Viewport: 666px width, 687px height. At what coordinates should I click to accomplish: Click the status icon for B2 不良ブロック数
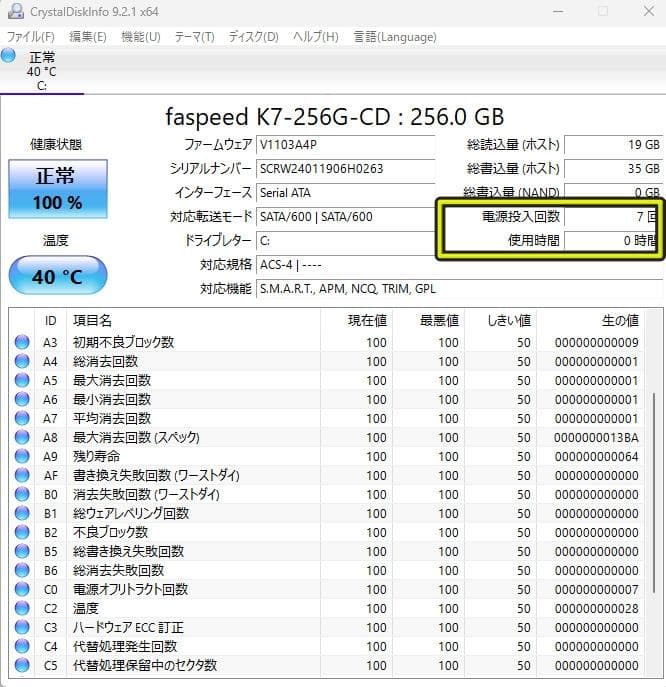(22, 532)
